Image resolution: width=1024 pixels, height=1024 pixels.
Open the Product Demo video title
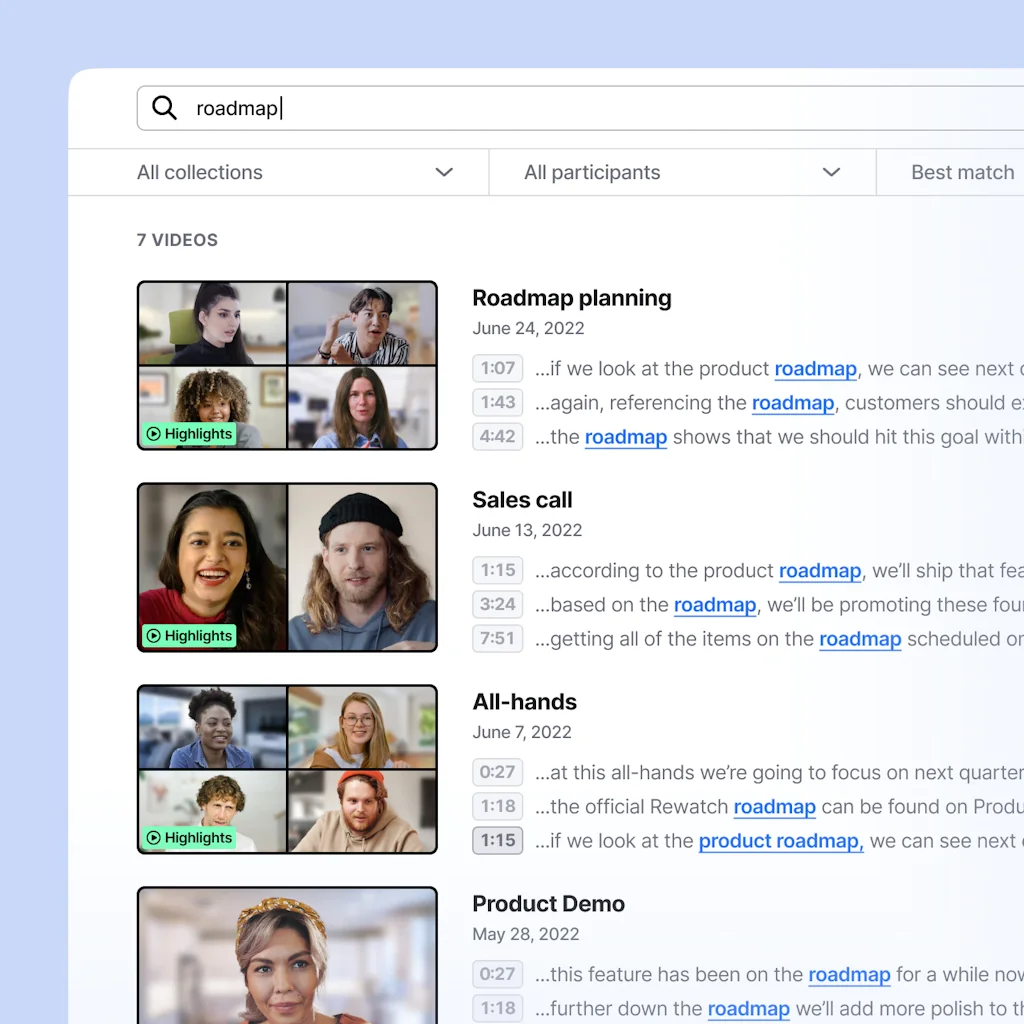click(548, 904)
